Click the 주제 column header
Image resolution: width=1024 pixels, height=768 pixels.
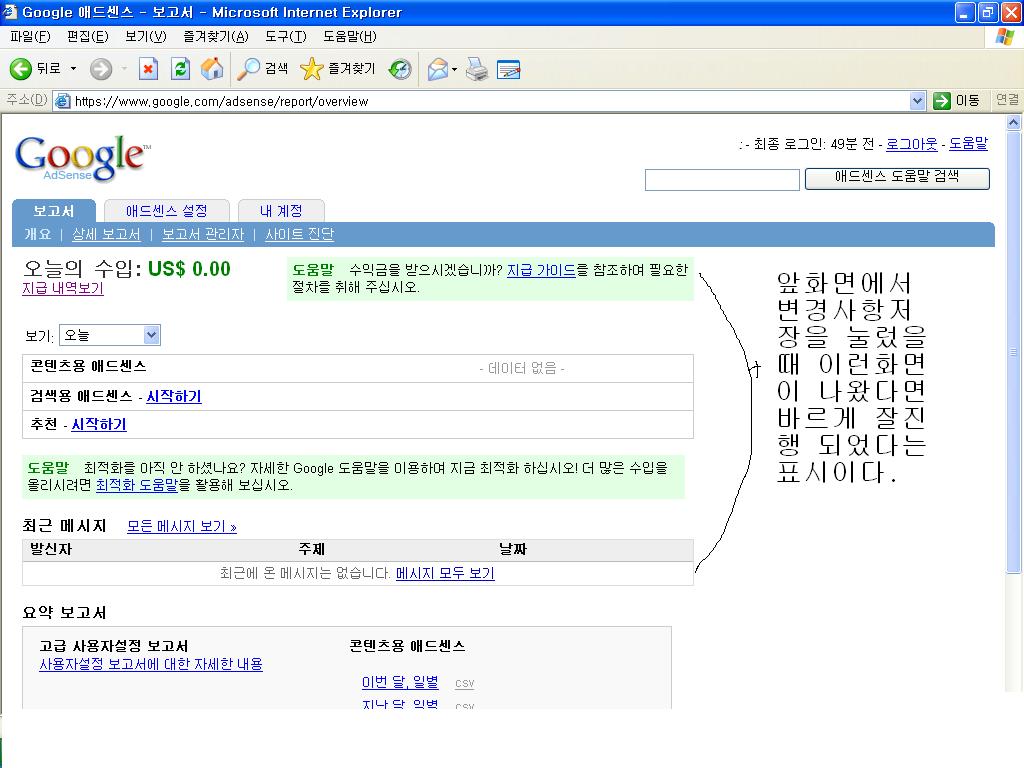coord(312,549)
